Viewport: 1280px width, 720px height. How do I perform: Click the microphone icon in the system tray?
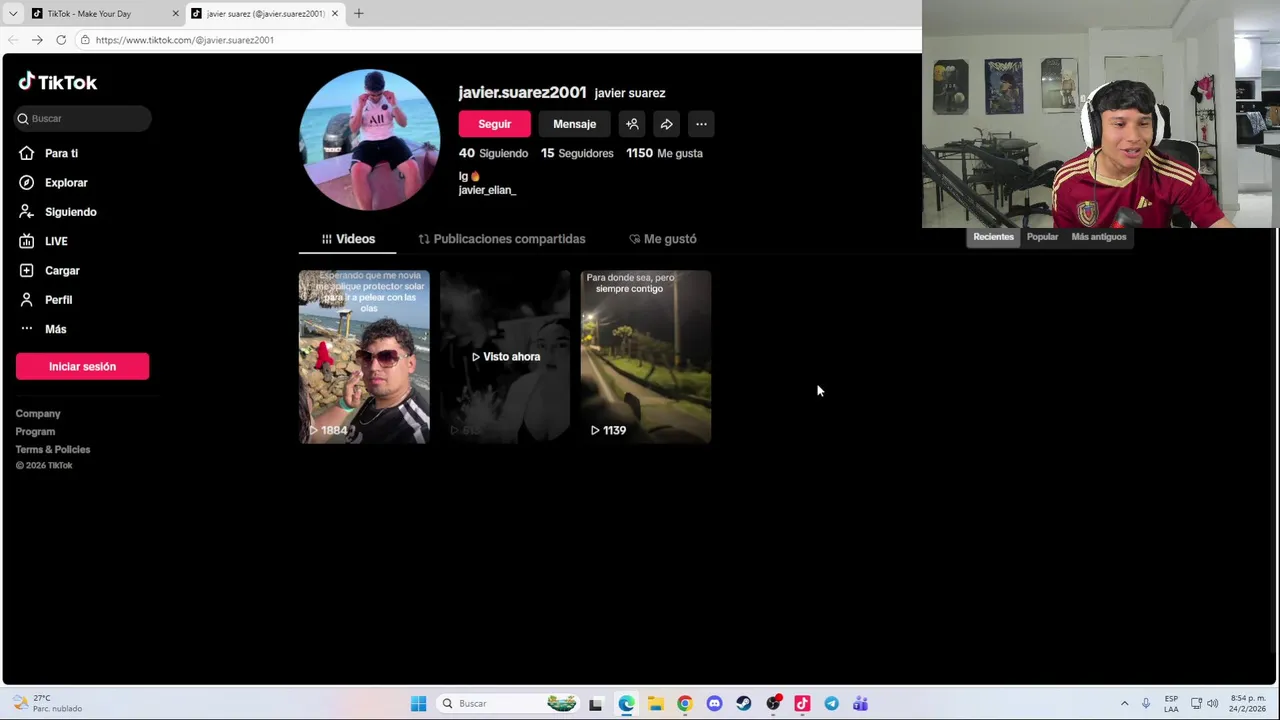[x=1146, y=704]
